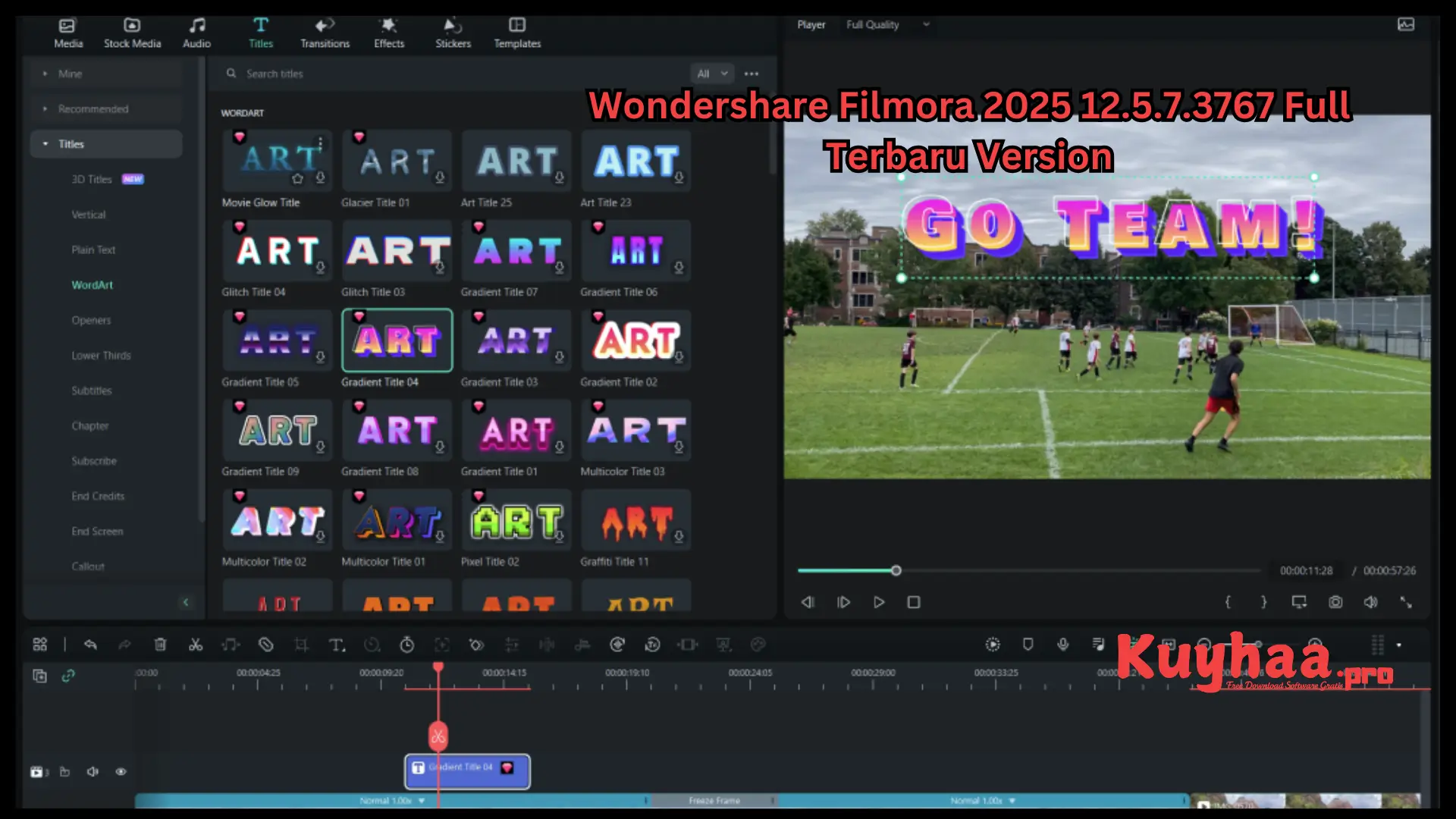Open the Media tab
This screenshot has height=819, width=1456.
click(68, 33)
